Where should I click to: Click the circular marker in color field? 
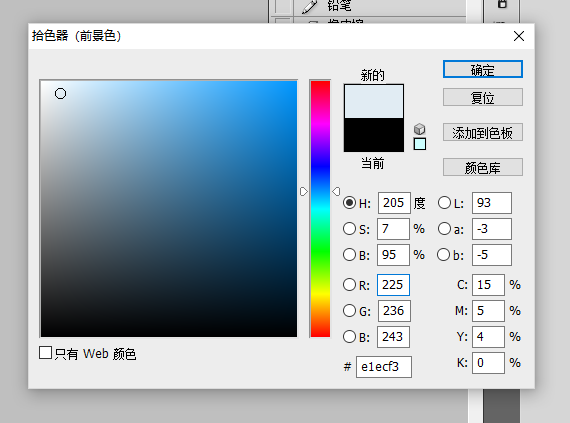[60, 94]
